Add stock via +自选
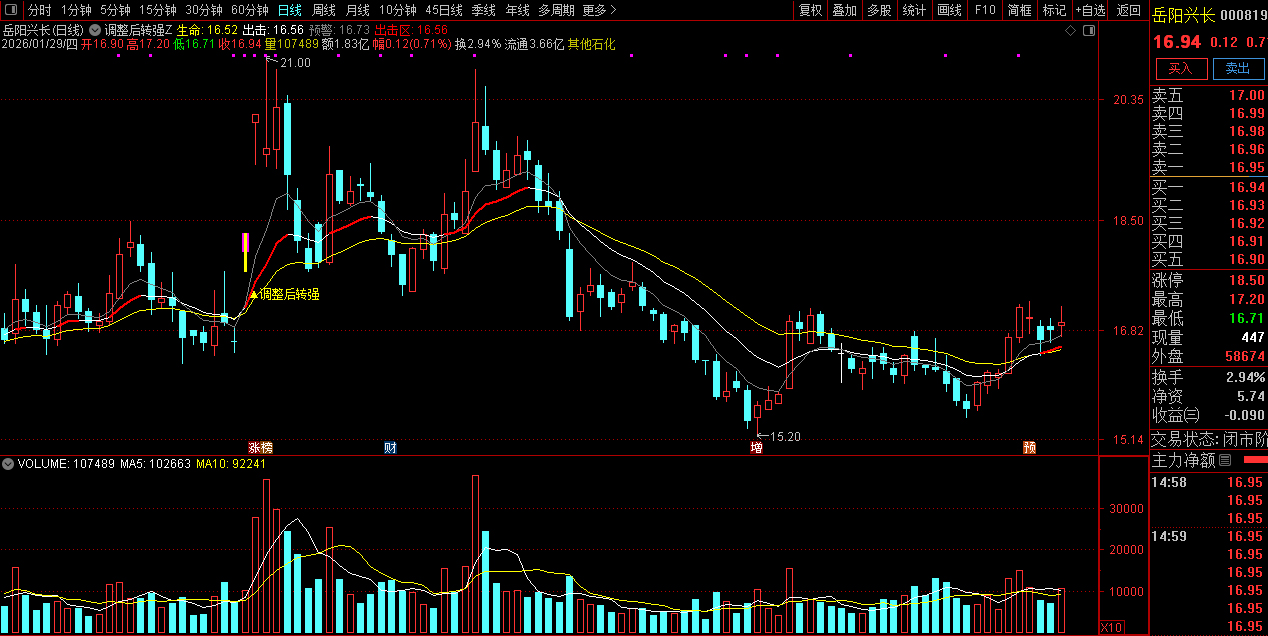The height and width of the screenshot is (636, 1268). click(1091, 10)
